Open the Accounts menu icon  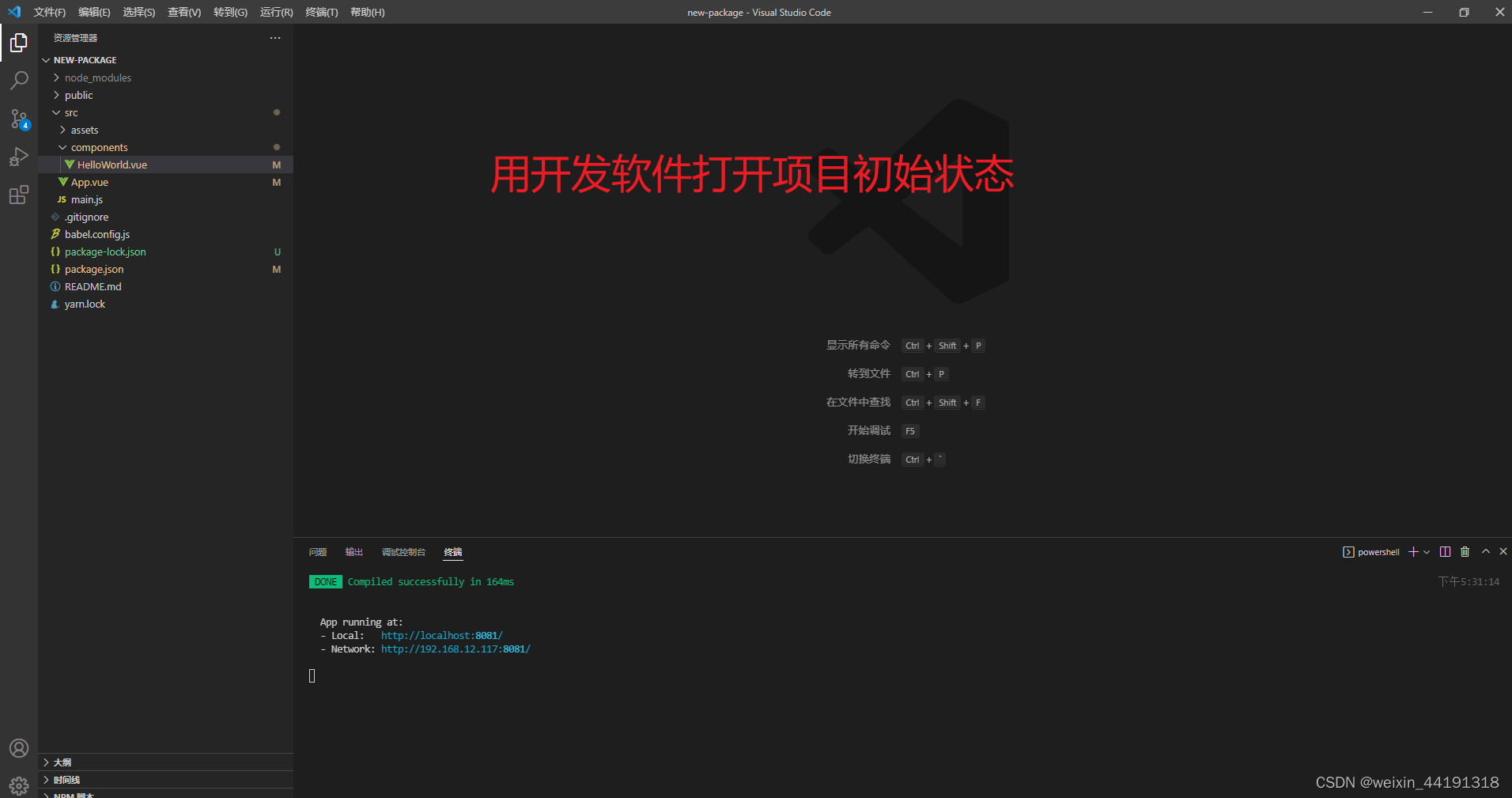19,748
